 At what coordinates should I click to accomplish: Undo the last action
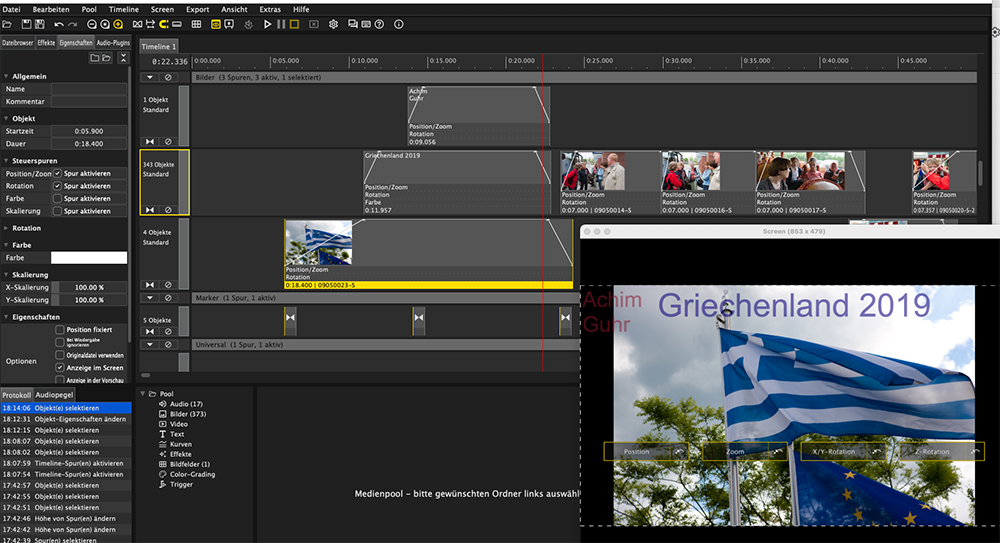click(x=59, y=24)
